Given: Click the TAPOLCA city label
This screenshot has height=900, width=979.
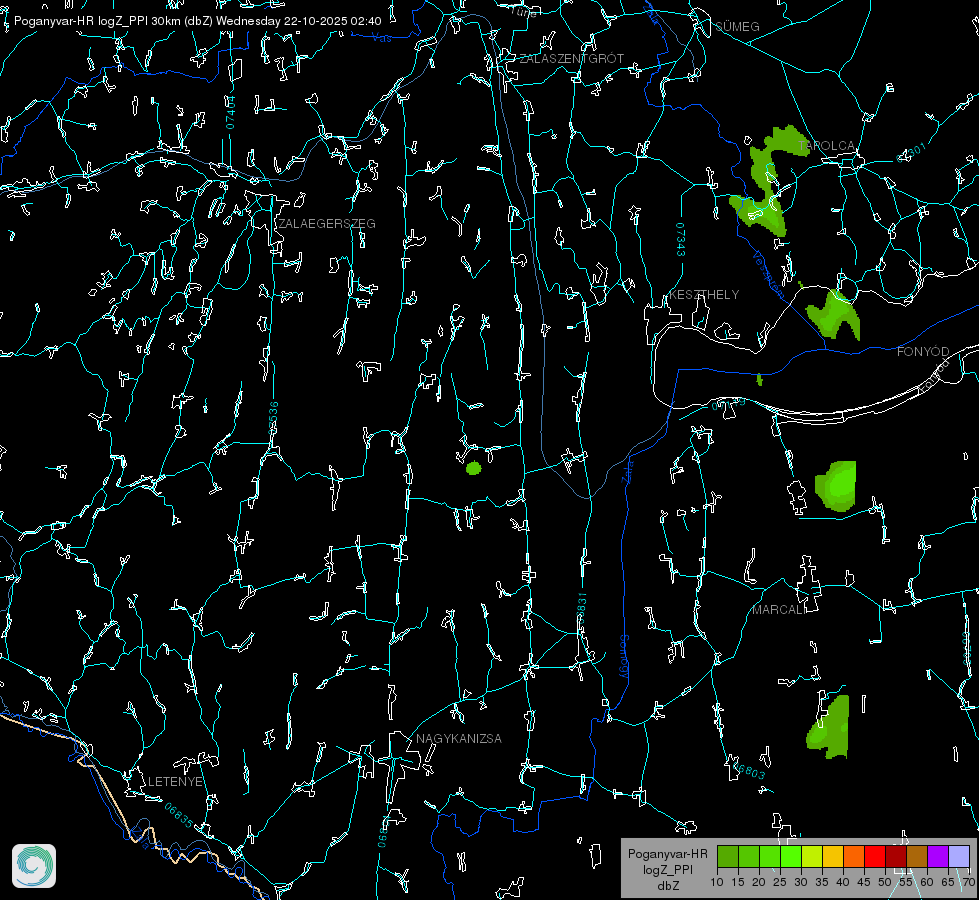Looking at the screenshot, I should tap(827, 146).
